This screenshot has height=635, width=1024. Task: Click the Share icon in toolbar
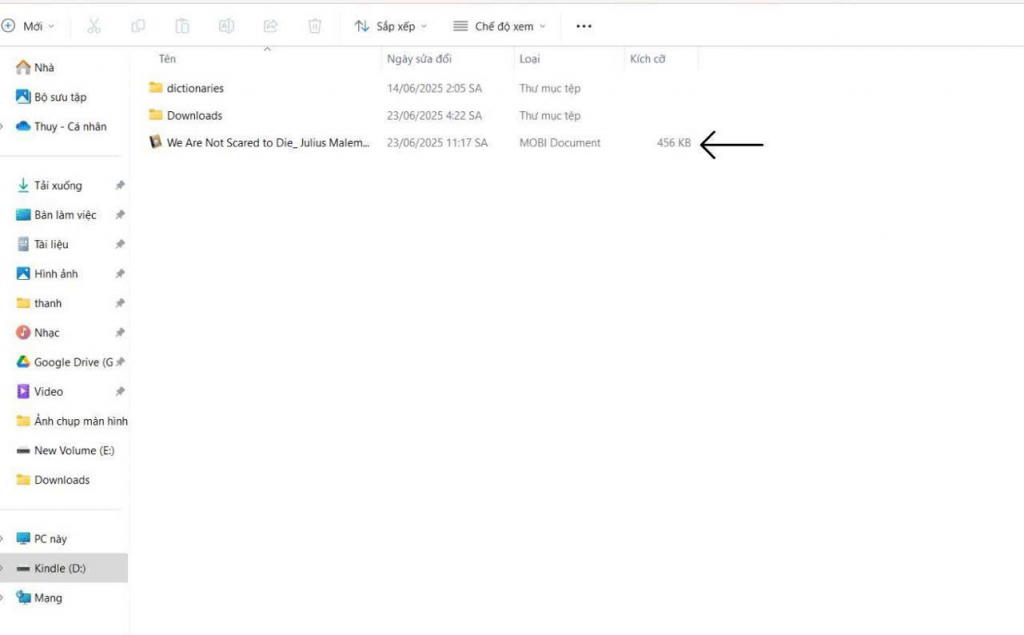[270, 26]
